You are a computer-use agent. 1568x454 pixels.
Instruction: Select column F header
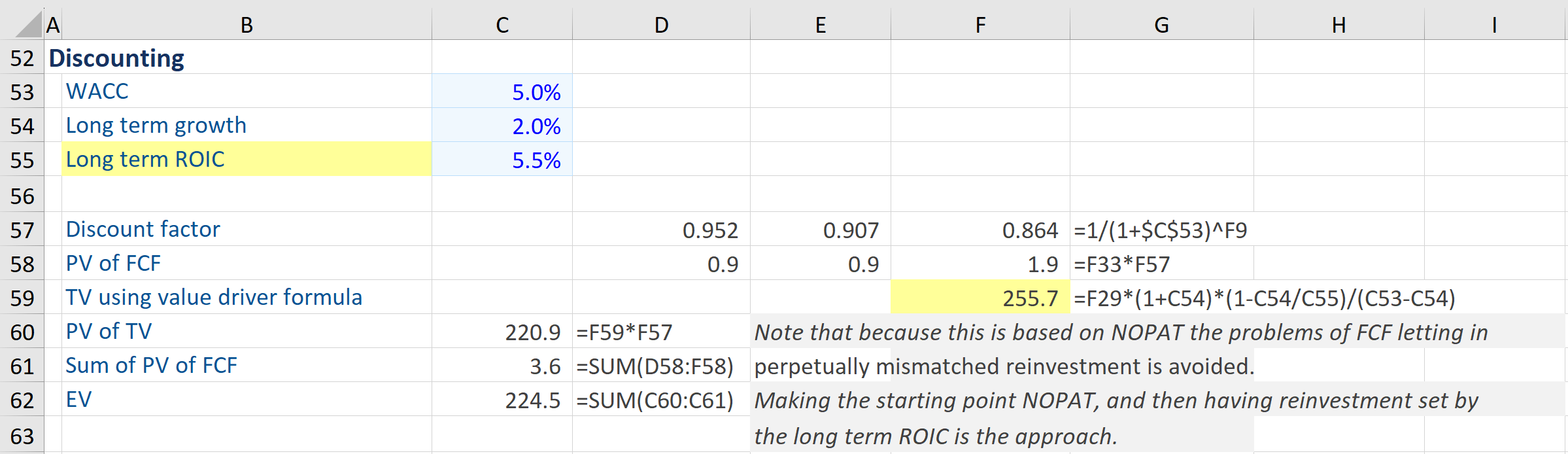coord(980,25)
